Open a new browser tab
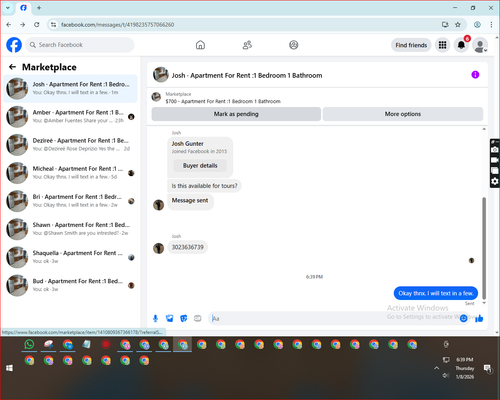Viewport: 500px width, 400px height. pos(39,8)
